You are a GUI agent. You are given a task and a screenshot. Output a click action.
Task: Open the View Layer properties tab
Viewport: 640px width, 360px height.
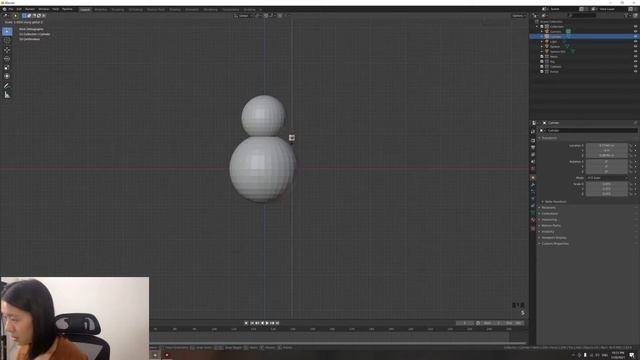533,154
